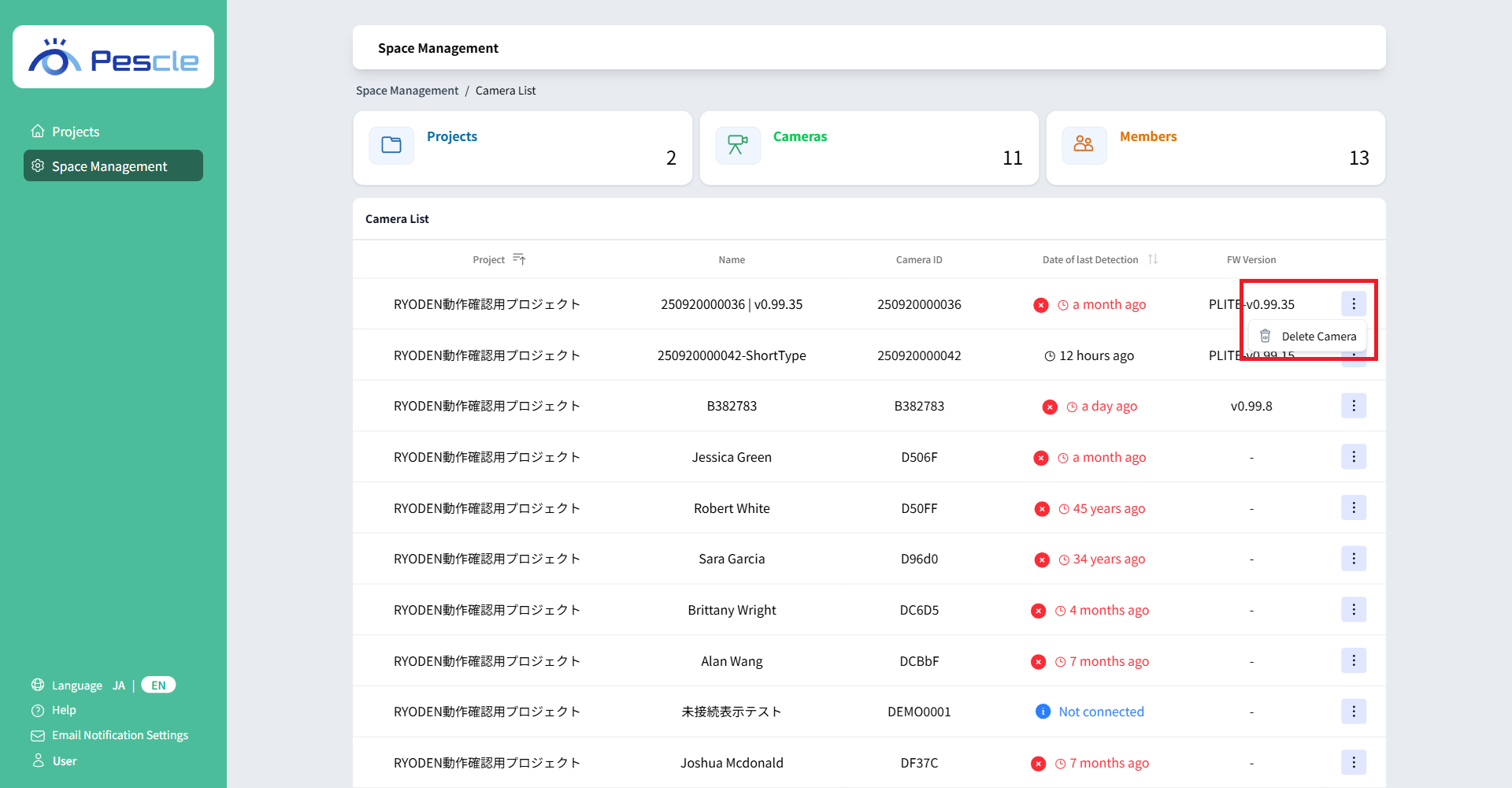Open Projects in the sidebar
This screenshot has height=788, width=1512.
pyautogui.click(x=76, y=132)
